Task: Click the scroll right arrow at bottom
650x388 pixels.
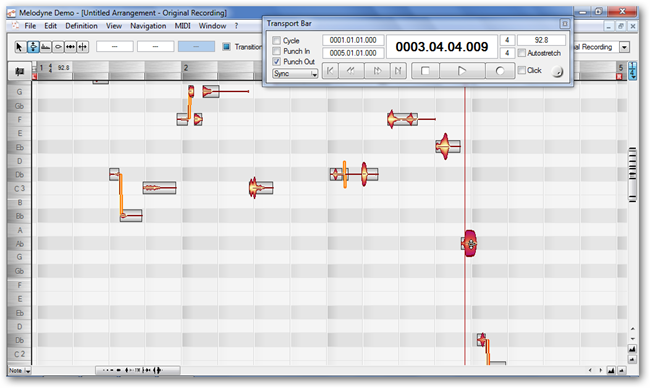Action: pyautogui.click(x=600, y=370)
